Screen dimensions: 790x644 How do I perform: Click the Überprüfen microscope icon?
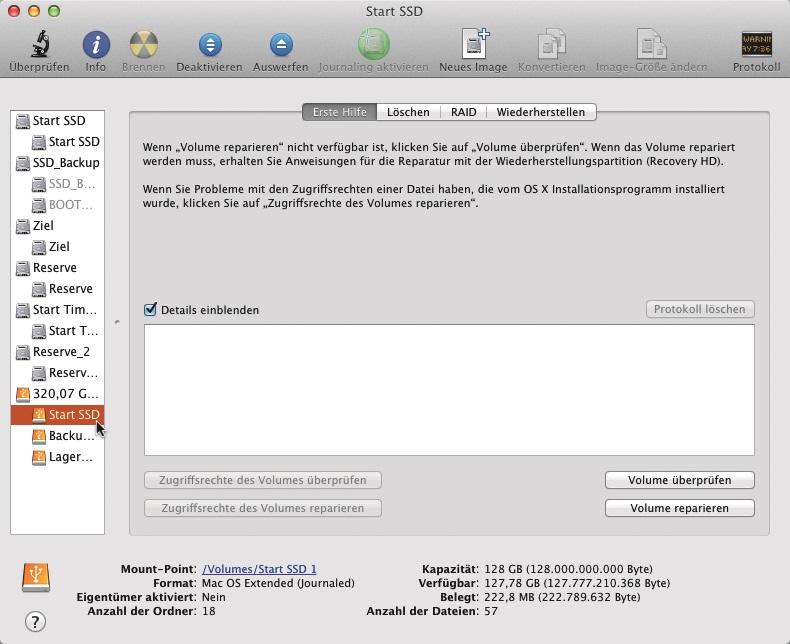coord(39,44)
